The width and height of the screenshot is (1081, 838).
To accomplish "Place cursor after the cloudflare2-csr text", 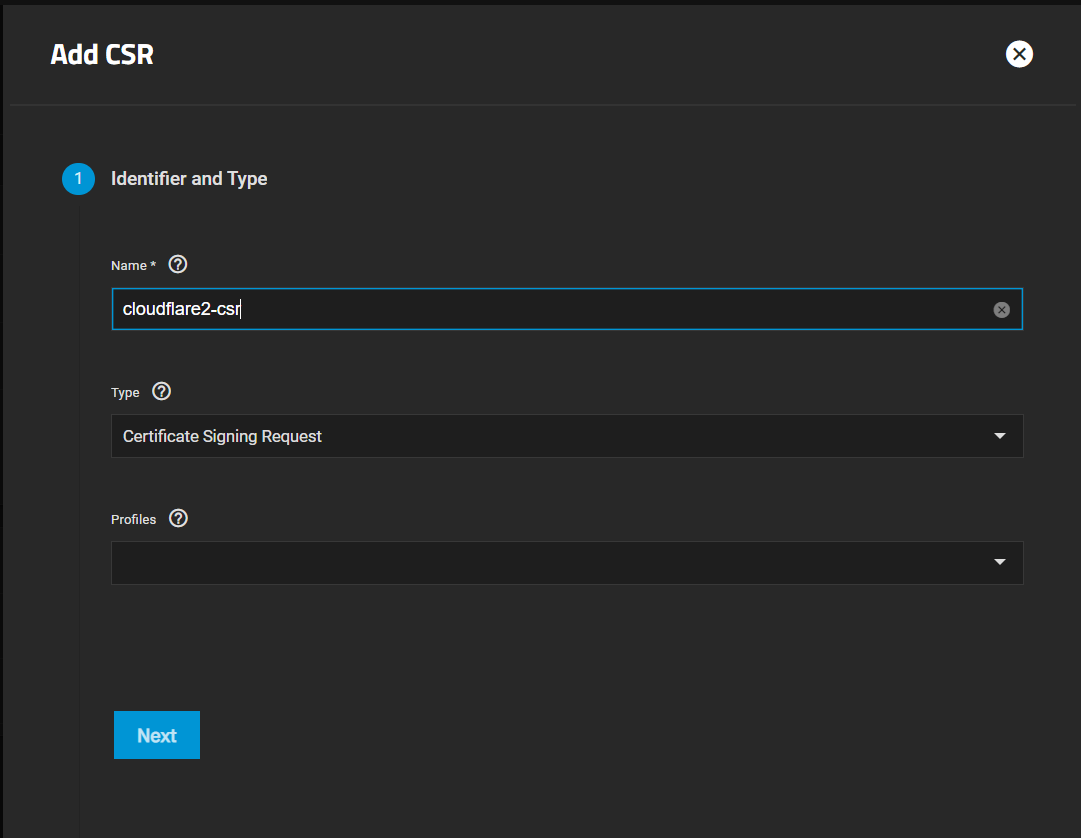I will point(241,309).
